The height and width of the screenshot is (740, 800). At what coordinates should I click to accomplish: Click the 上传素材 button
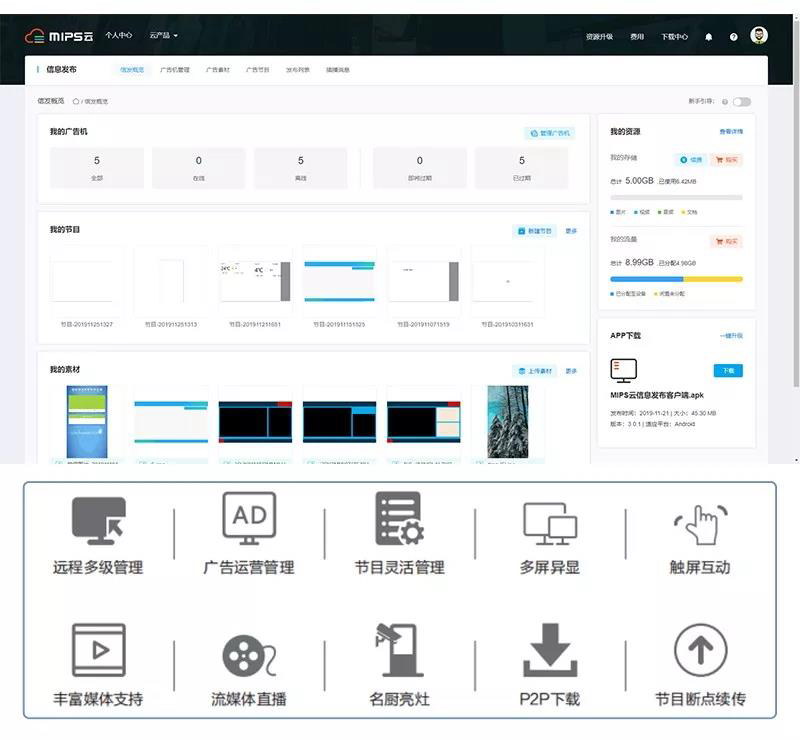(535, 371)
